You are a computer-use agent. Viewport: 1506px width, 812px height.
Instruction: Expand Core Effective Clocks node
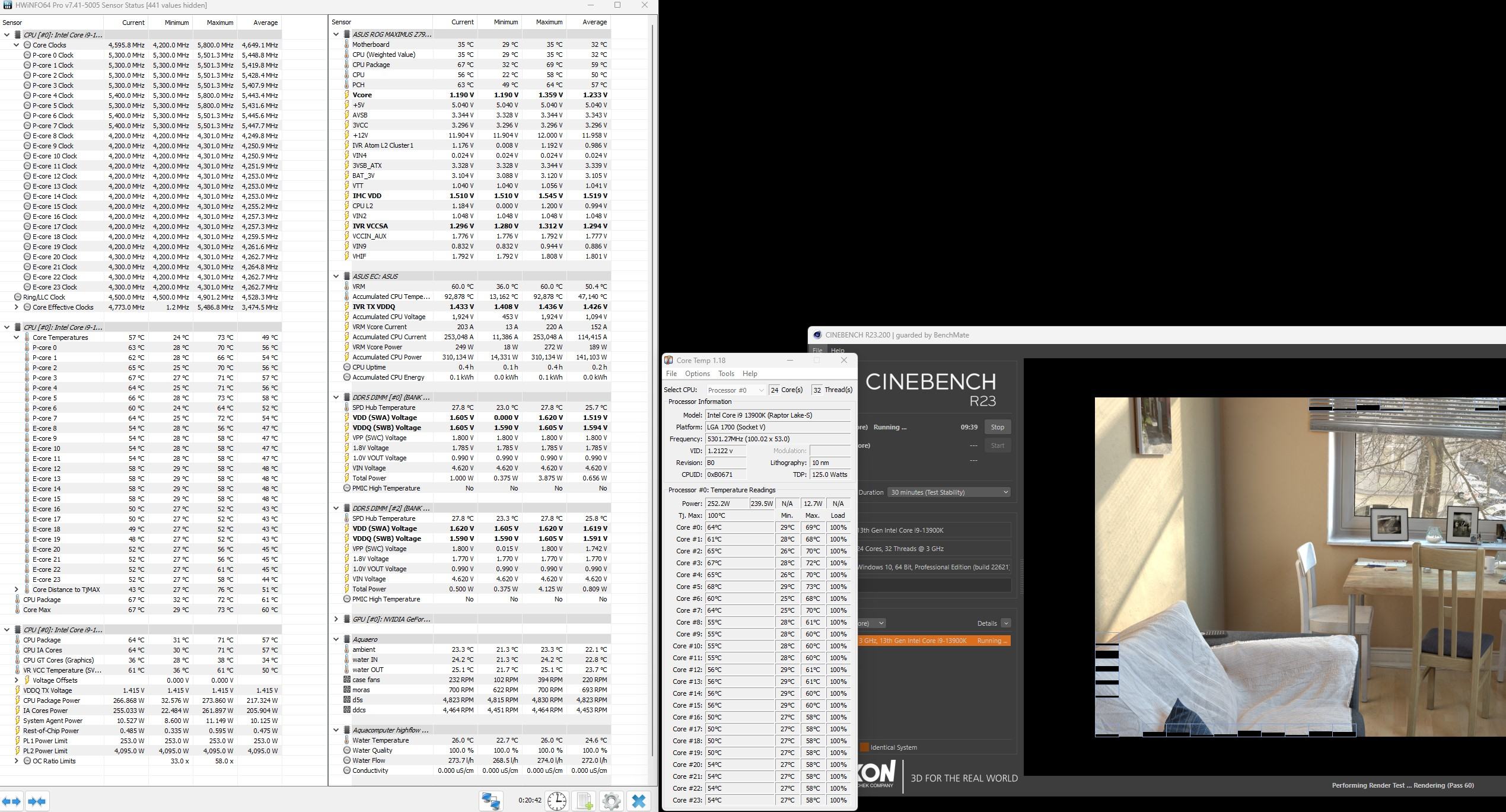(17, 307)
